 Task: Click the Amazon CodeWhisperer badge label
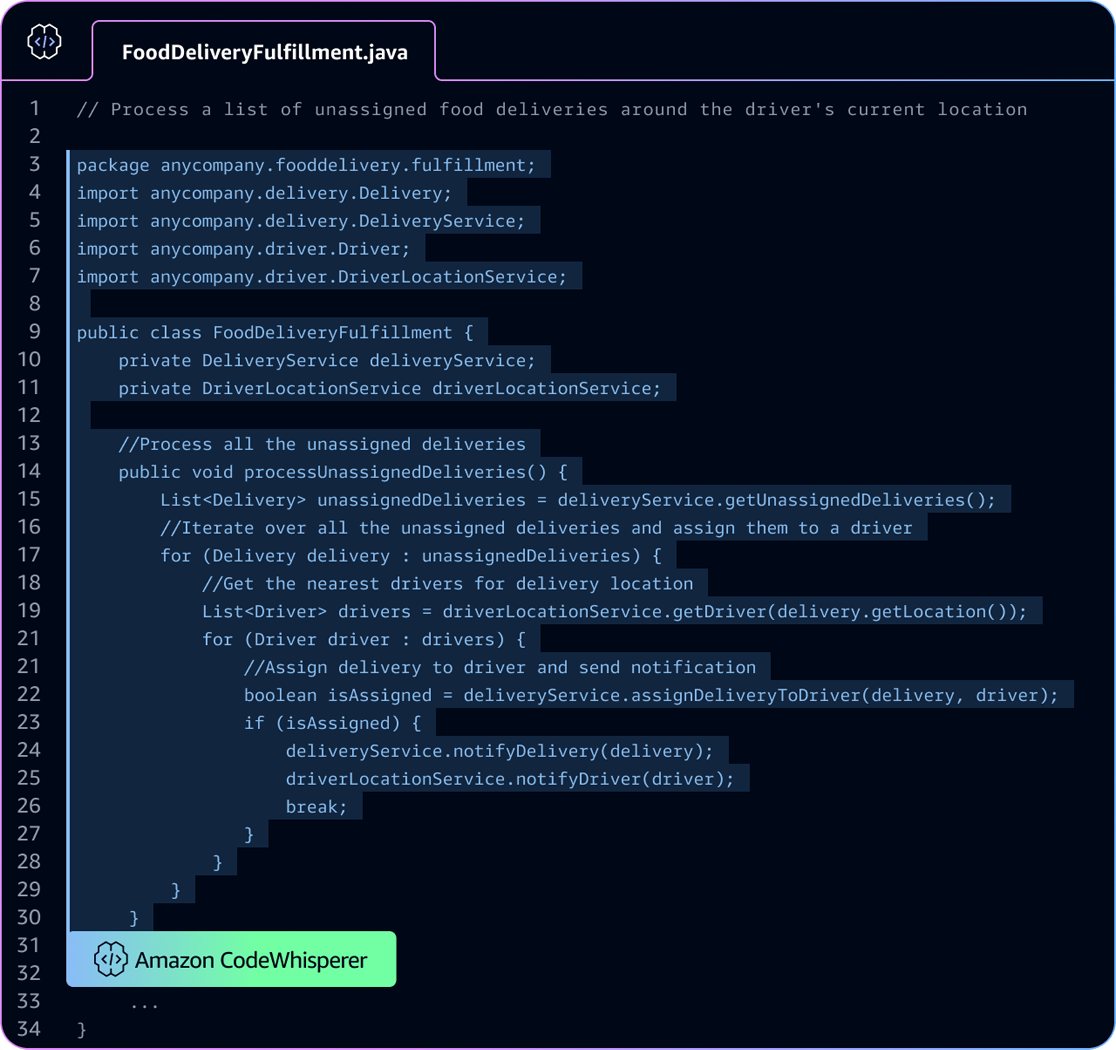[x=251, y=960]
